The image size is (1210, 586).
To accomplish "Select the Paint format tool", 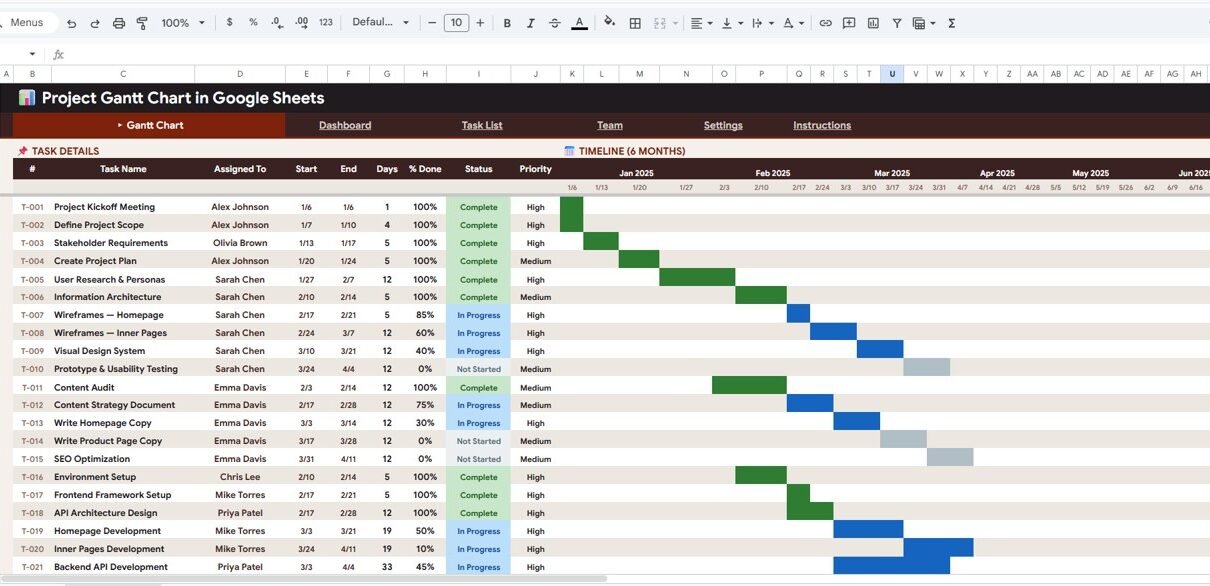I will [142, 23].
